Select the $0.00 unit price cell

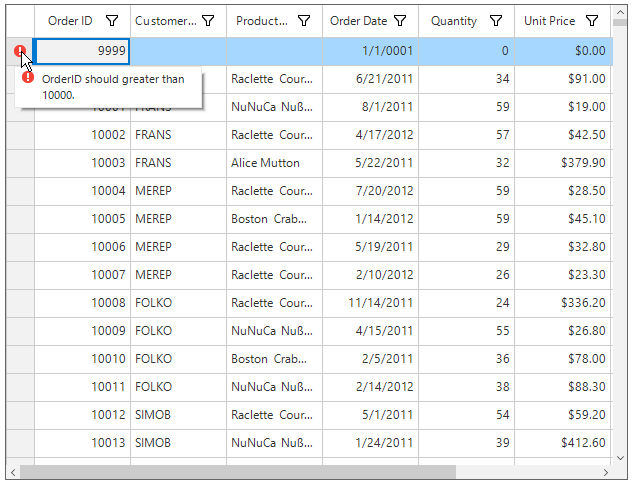[x=563, y=51]
